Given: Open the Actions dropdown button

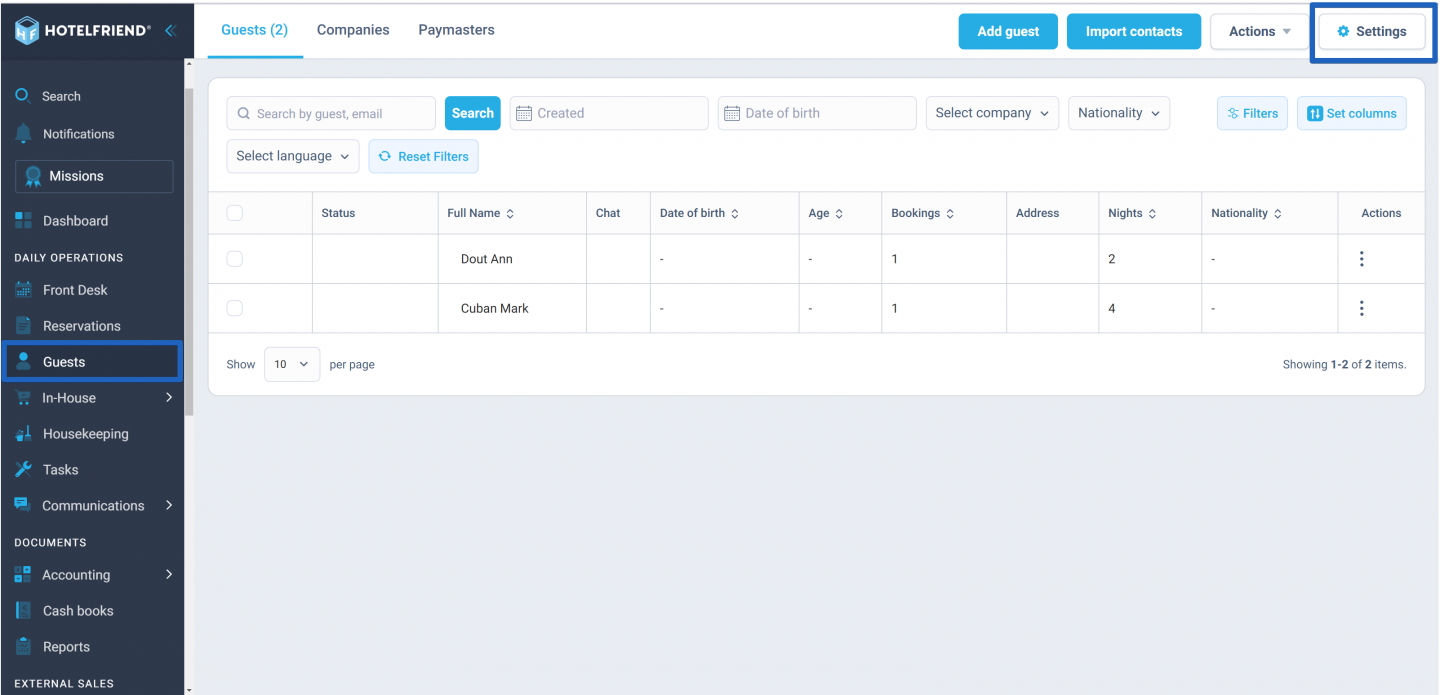Looking at the screenshot, I should click(x=1260, y=31).
